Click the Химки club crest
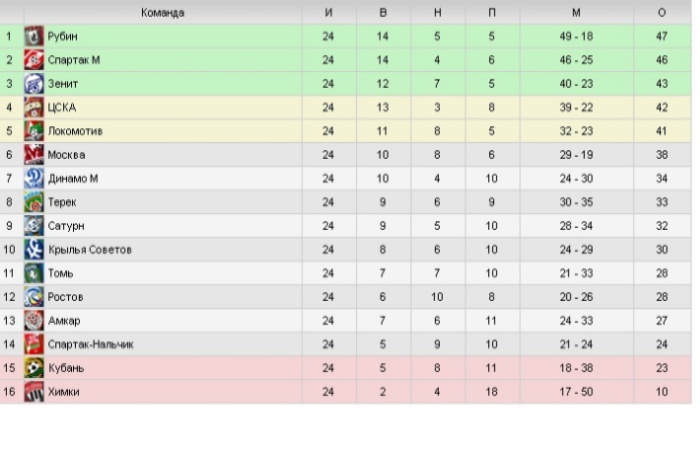This screenshot has width=700, height=450. click(x=34, y=392)
